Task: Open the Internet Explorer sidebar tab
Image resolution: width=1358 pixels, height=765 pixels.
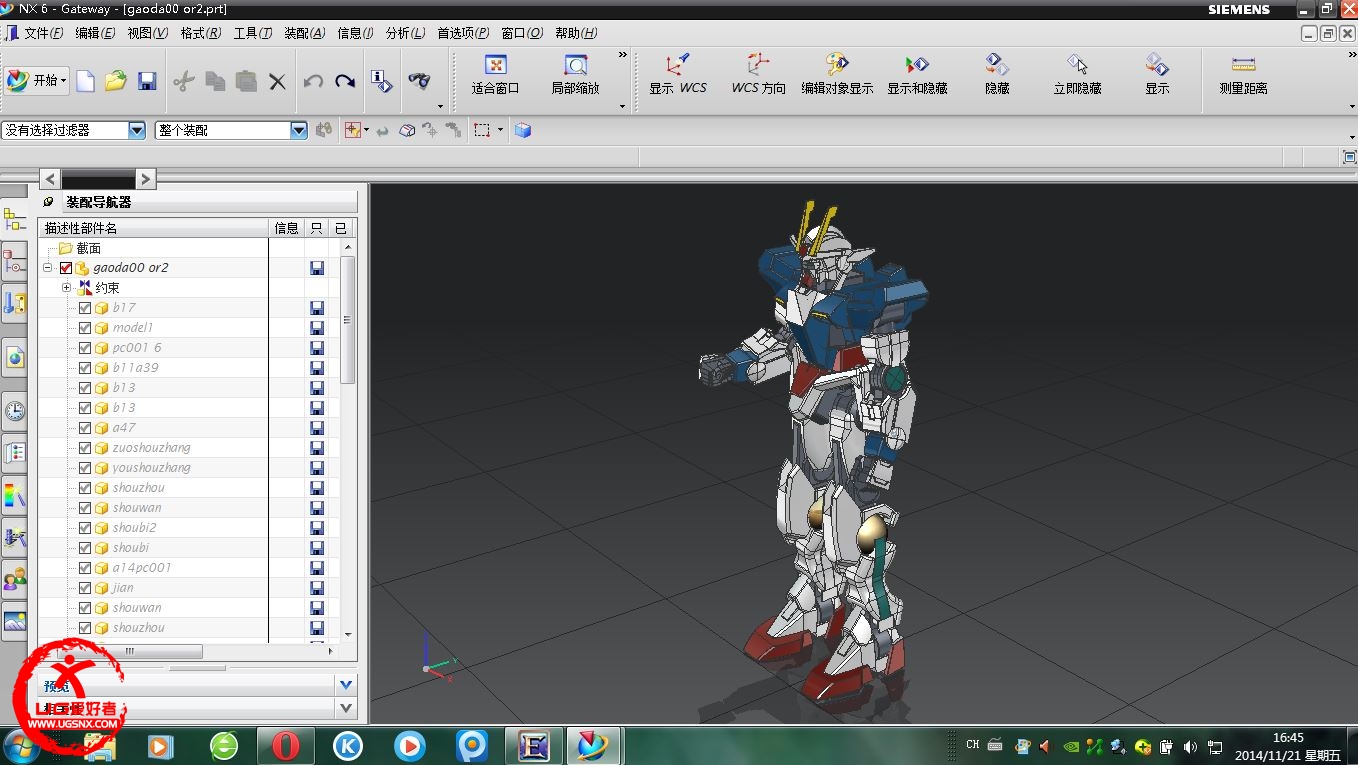Action: point(14,357)
